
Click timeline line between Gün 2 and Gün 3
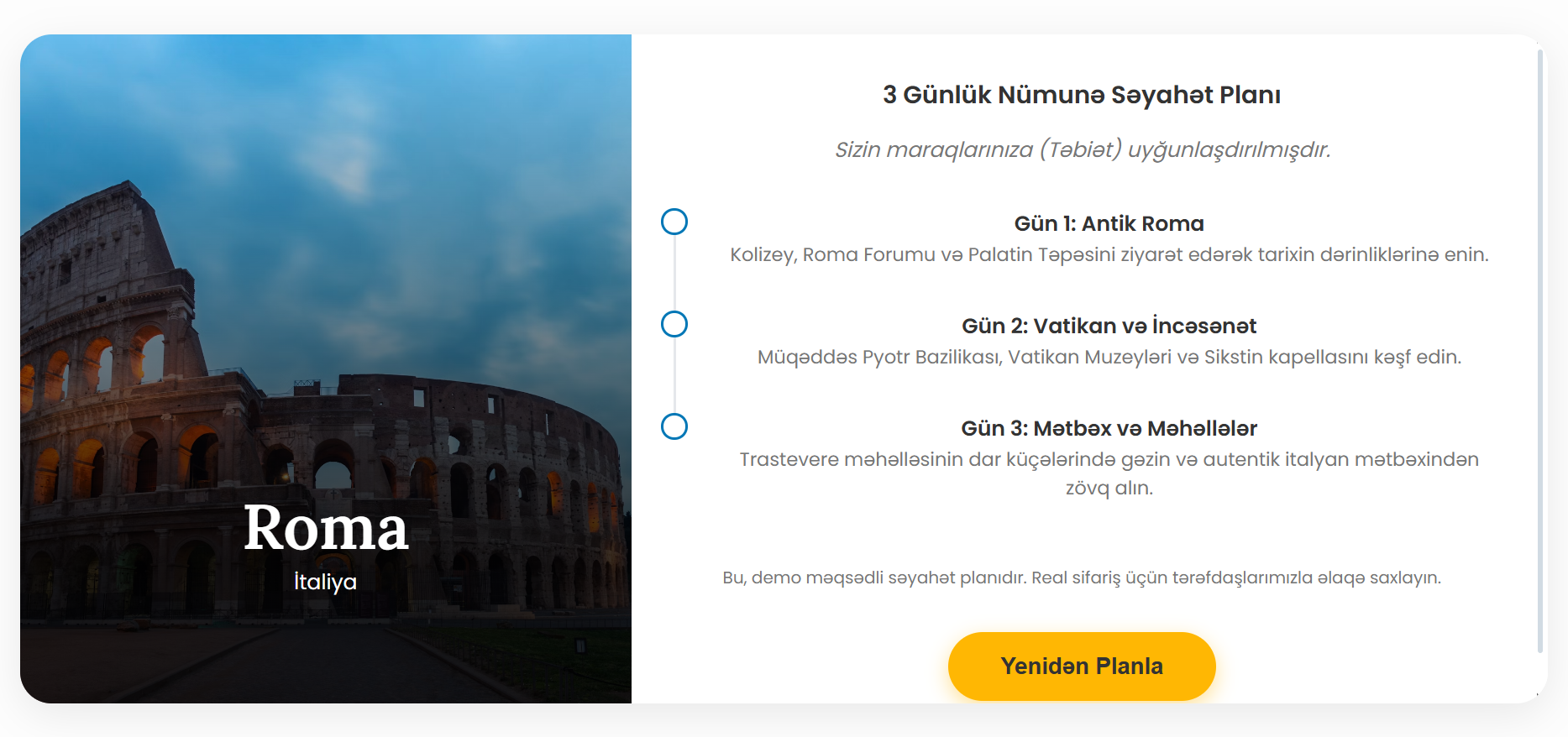[x=674, y=375]
